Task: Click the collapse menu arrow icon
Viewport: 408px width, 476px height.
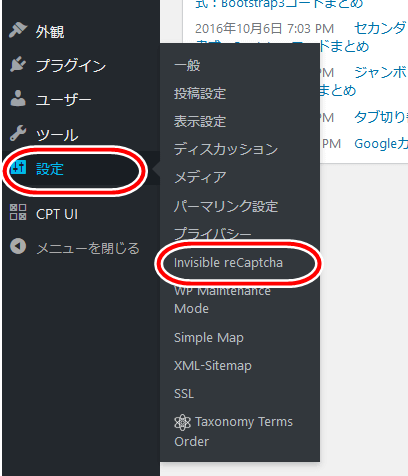Action: point(18,247)
